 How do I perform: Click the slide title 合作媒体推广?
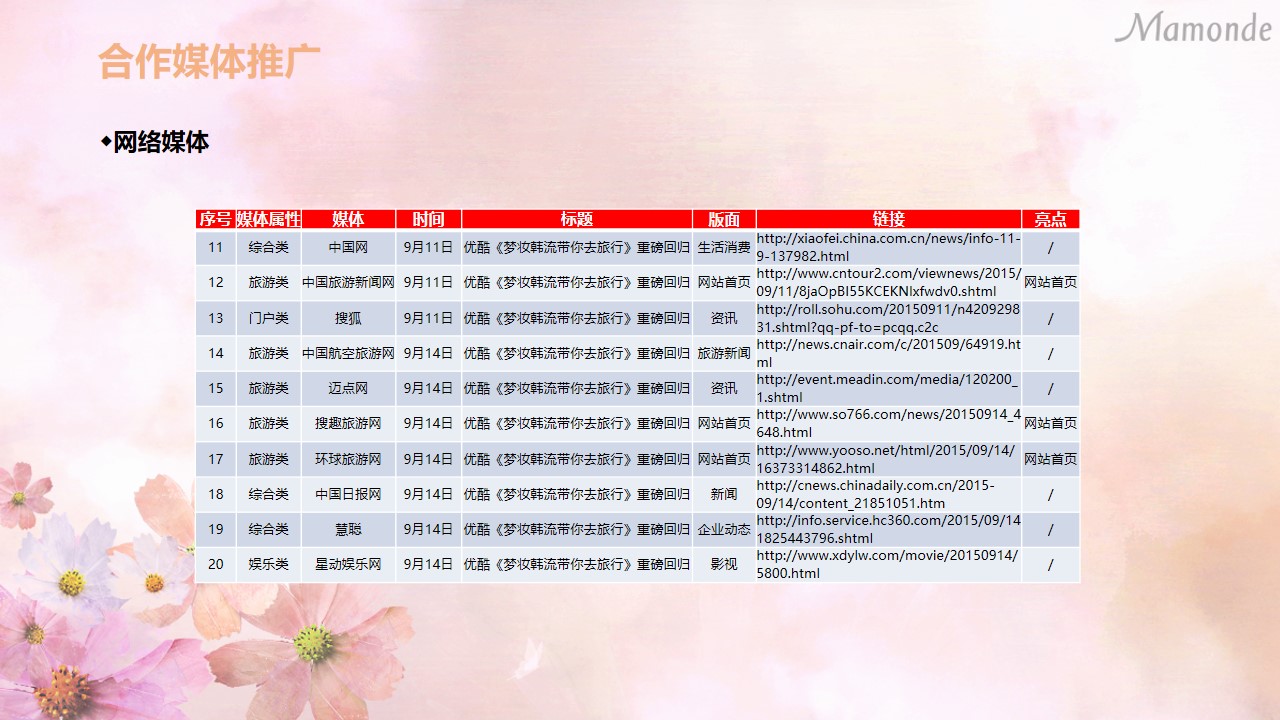tap(209, 61)
